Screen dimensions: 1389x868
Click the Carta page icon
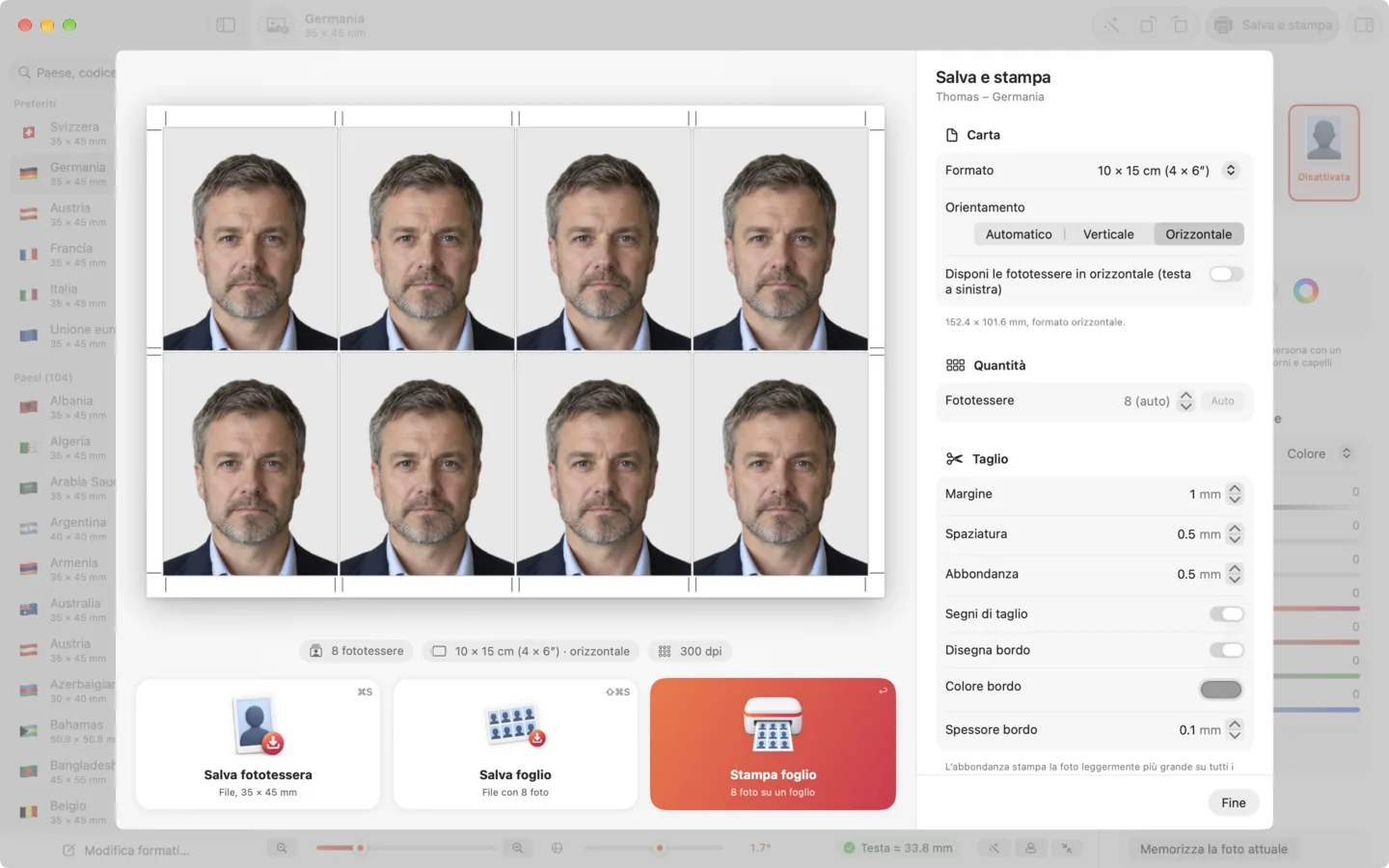click(952, 135)
